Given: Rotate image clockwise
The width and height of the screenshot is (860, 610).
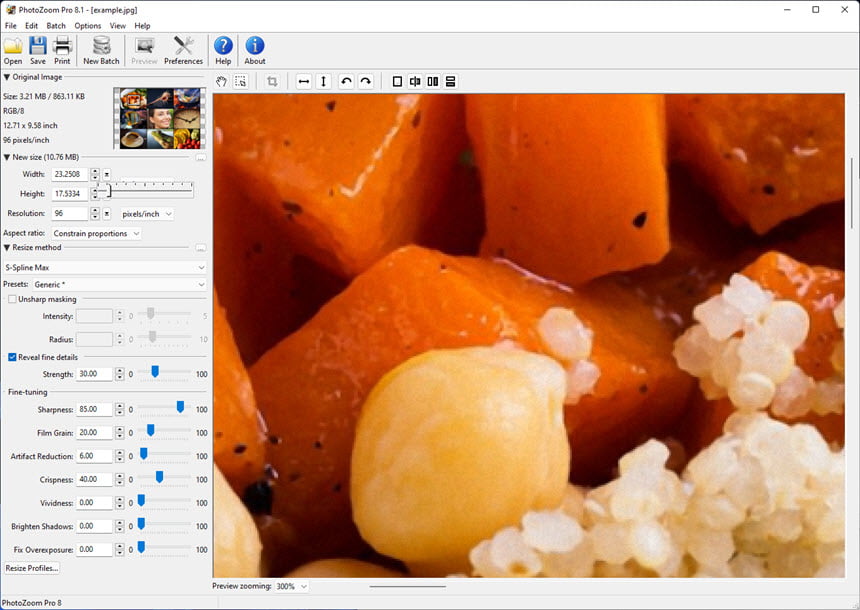Looking at the screenshot, I should coord(366,82).
